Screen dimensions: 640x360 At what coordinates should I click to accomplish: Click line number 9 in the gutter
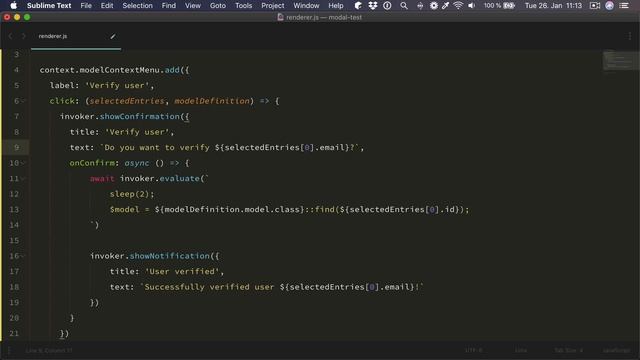pos(16,147)
